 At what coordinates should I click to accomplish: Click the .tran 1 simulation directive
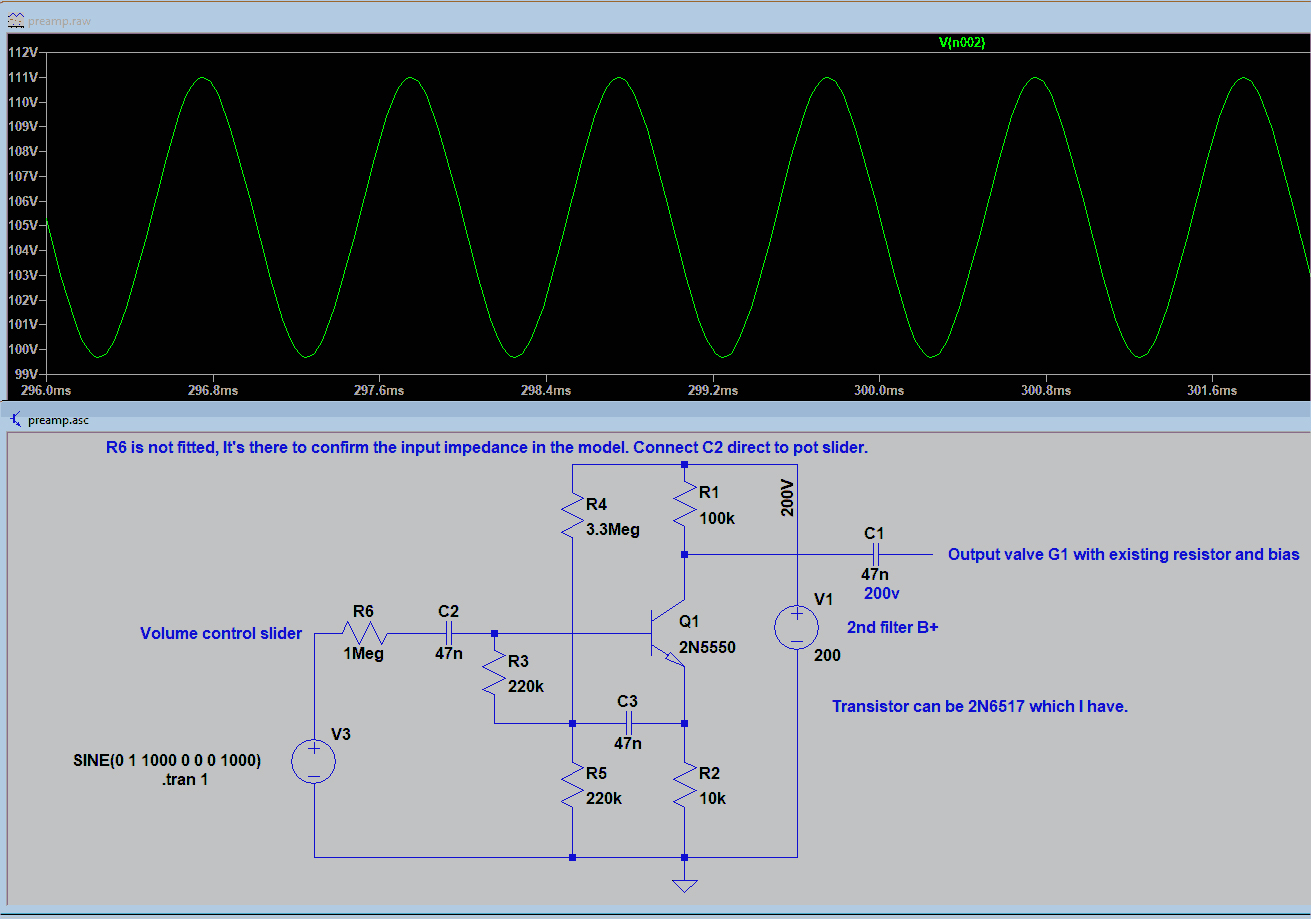[x=185, y=779]
